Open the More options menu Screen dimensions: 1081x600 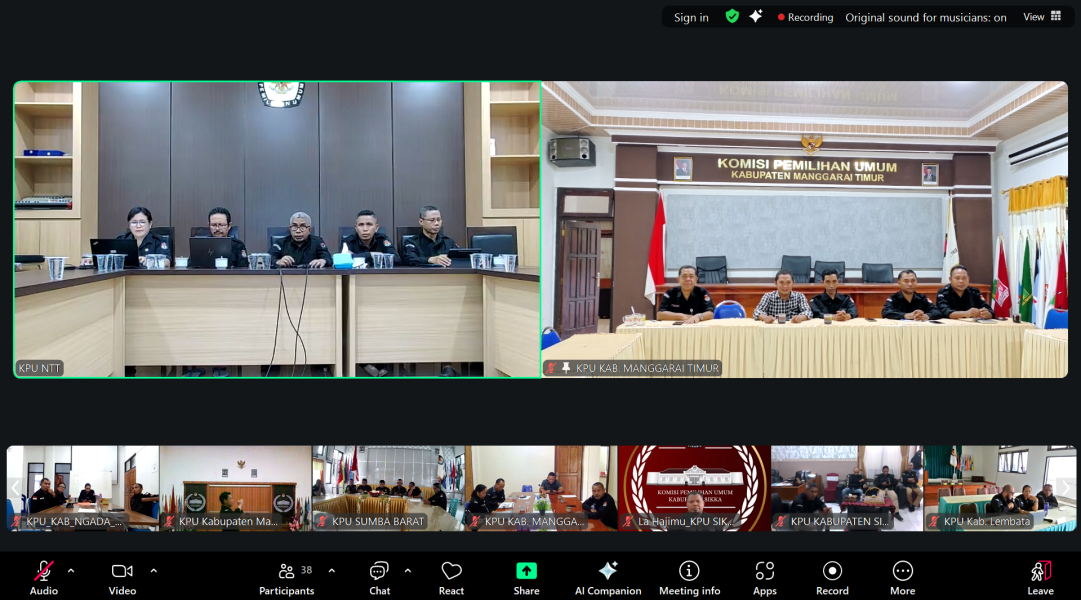pos(902,577)
